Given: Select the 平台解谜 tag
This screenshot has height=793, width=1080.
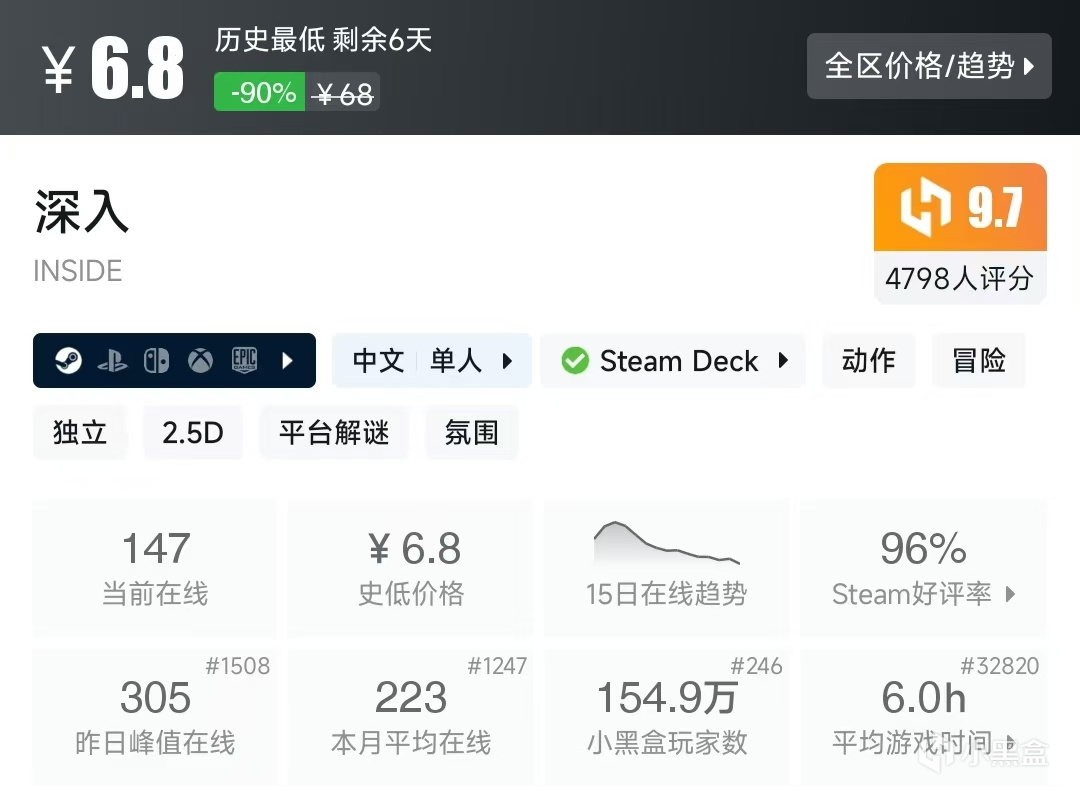Looking at the screenshot, I should (333, 432).
